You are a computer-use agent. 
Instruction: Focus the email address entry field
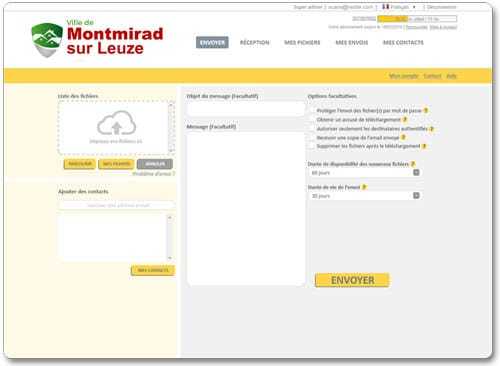(x=117, y=205)
